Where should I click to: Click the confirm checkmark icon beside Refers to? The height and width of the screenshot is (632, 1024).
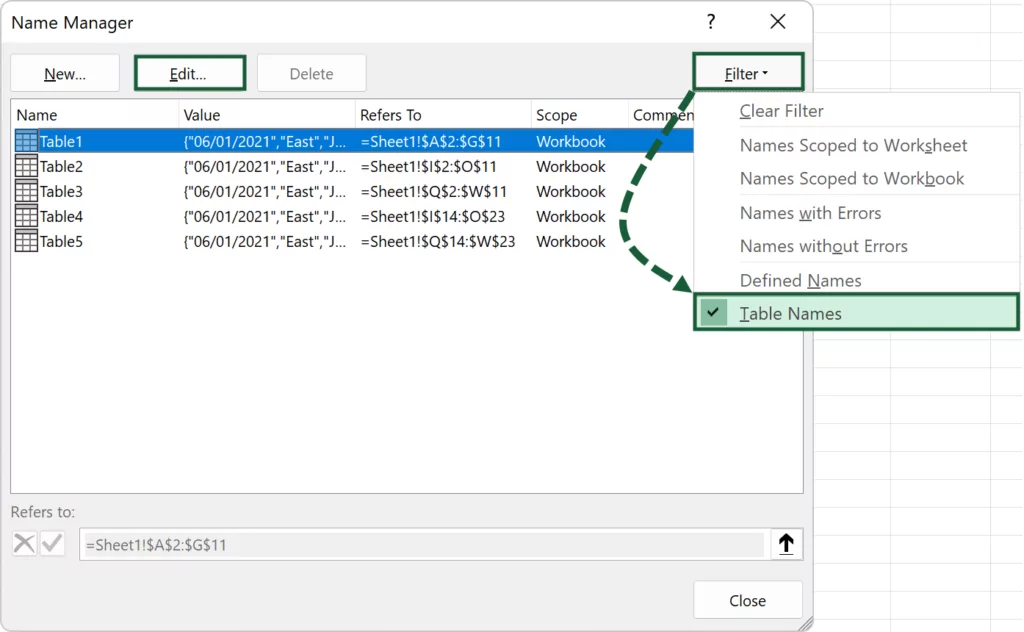point(52,544)
